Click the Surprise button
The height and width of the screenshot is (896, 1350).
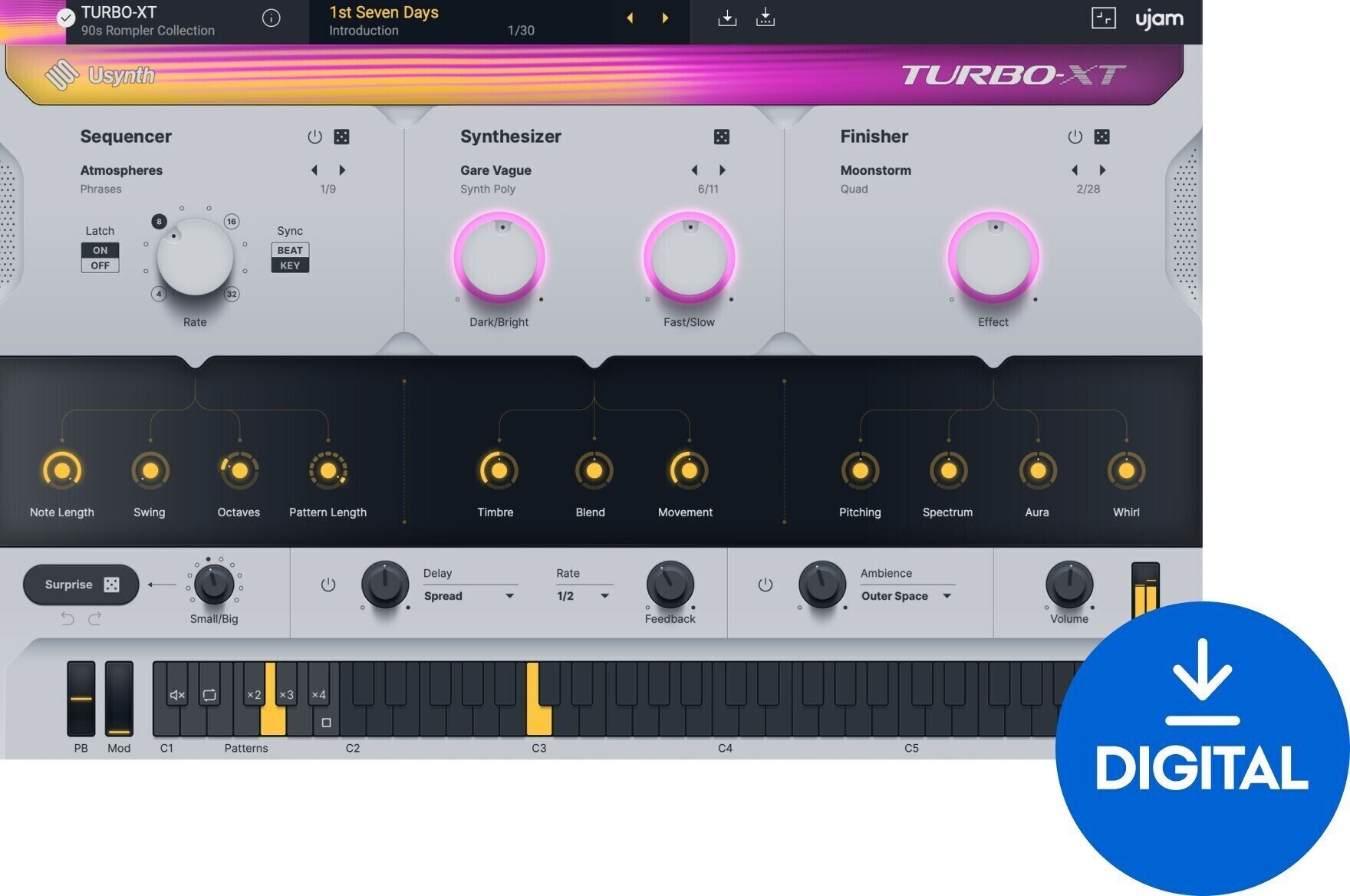coord(81,585)
